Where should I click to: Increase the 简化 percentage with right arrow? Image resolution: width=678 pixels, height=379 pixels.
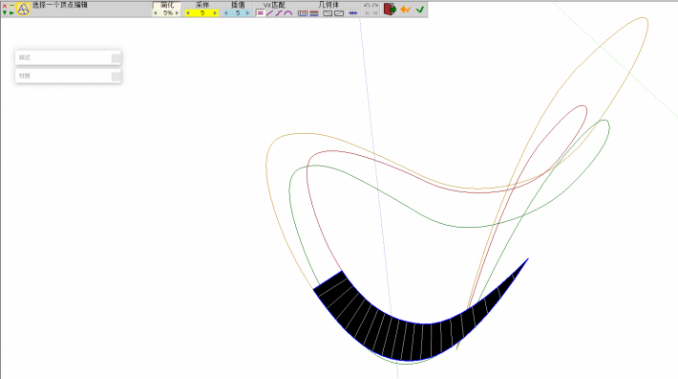point(177,13)
